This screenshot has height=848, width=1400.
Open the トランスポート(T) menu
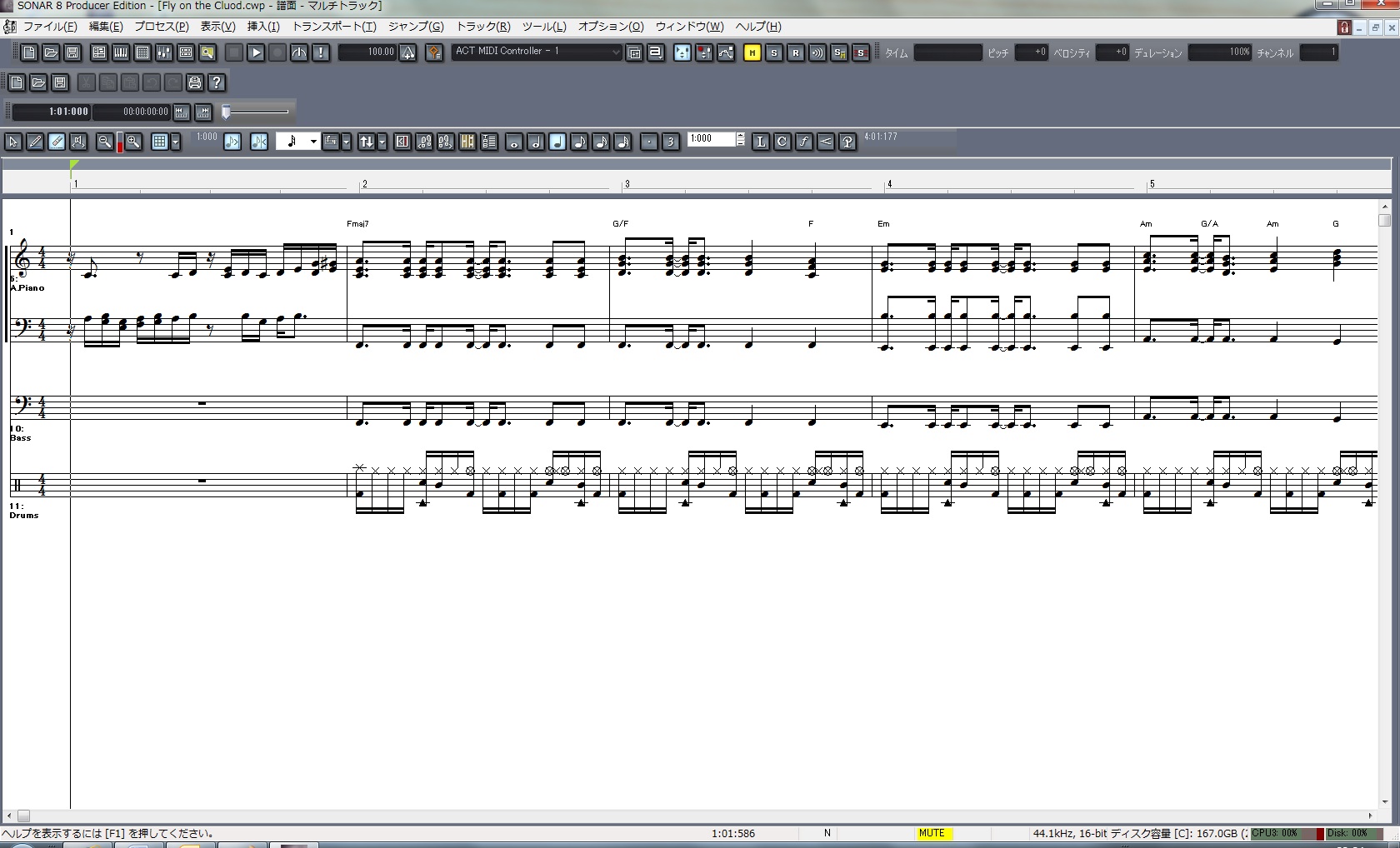[x=334, y=27]
